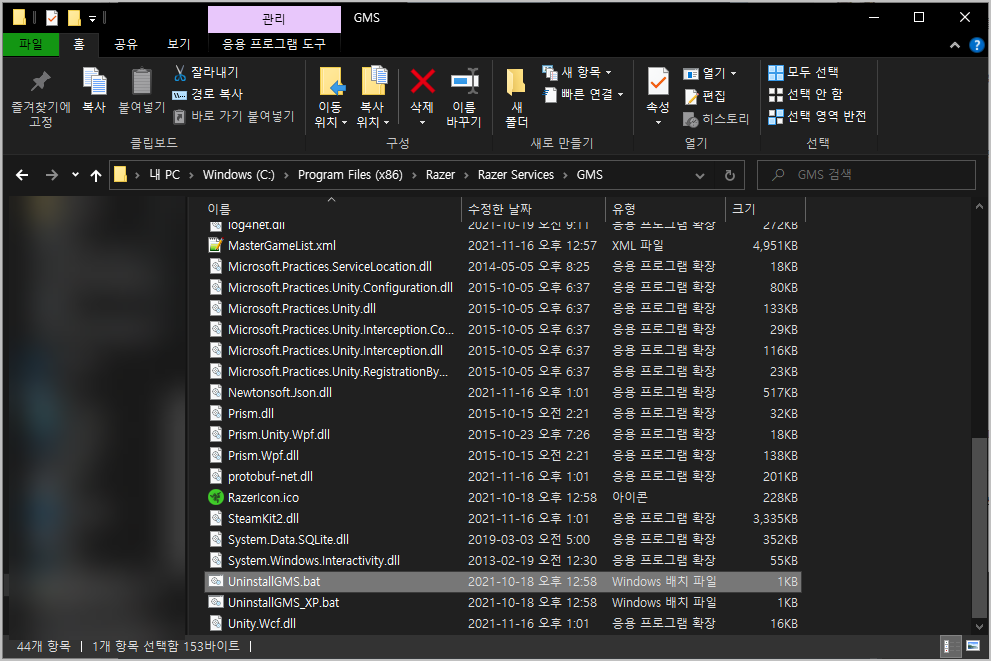991x661 pixels.
Task: Click Select none (선택 안 함)
Action: (806, 95)
